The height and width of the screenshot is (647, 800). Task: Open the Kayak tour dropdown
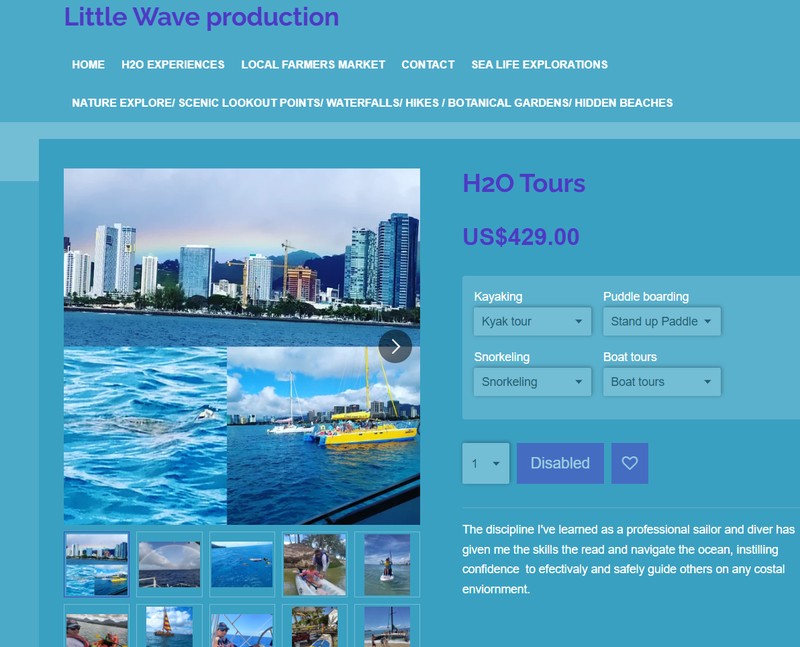tap(532, 321)
